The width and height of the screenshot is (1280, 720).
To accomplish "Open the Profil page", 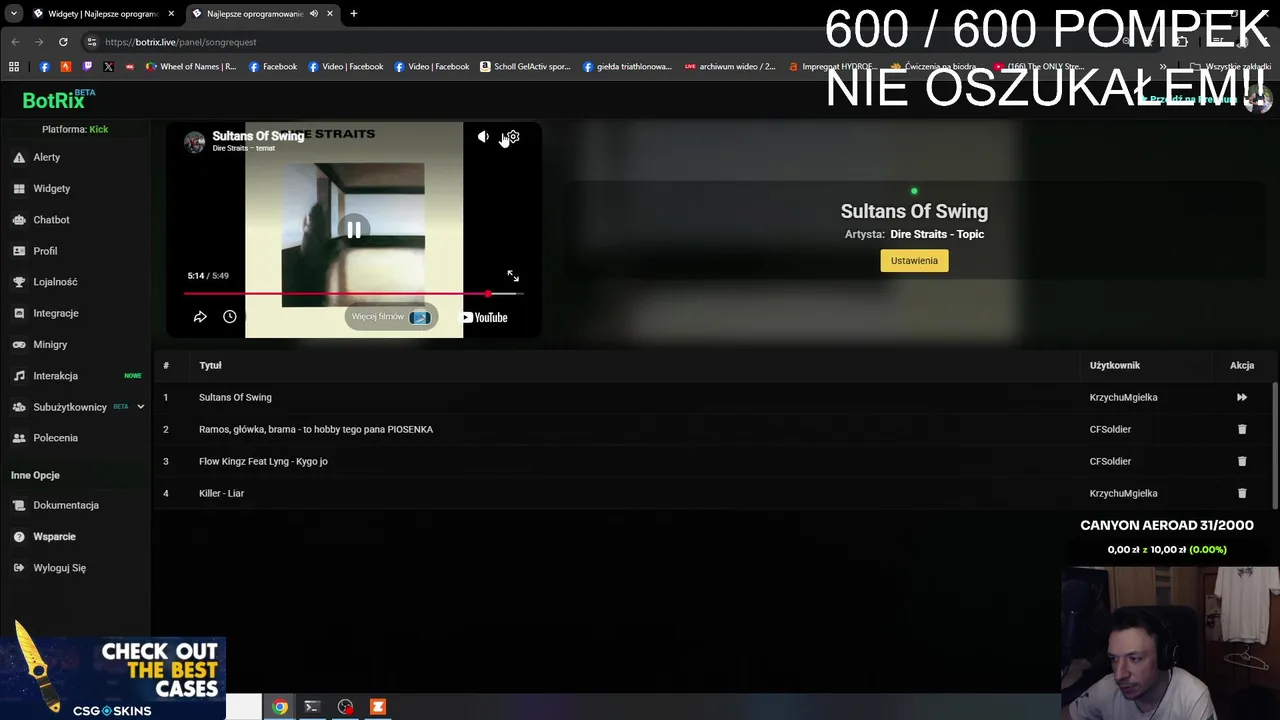I will point(45,251).
